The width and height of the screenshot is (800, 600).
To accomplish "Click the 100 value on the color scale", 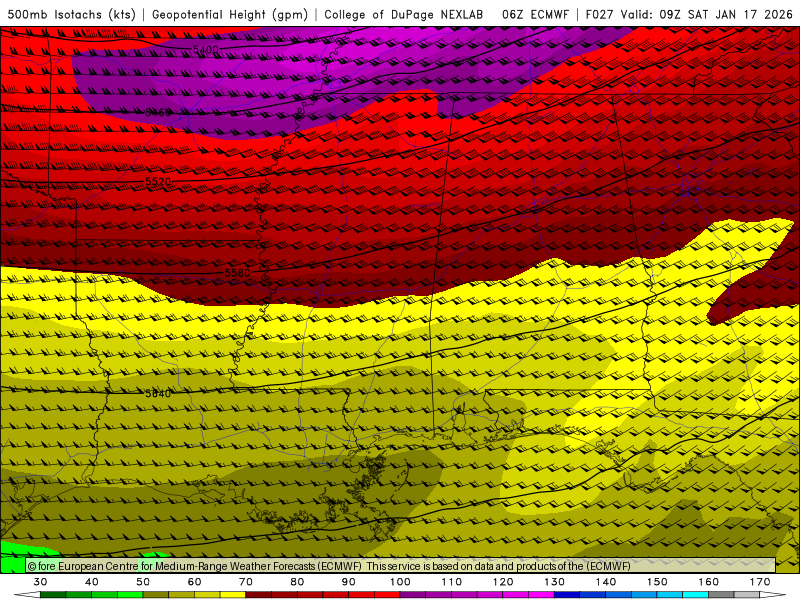I will pos(400,582).
